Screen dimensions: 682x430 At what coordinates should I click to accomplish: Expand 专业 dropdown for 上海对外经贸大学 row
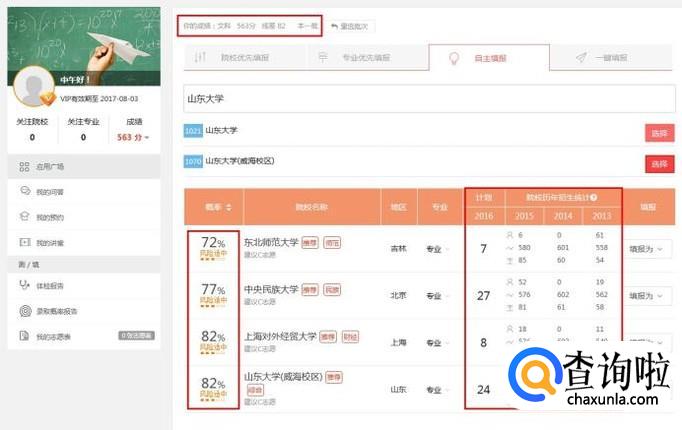[x=438, y=343]
